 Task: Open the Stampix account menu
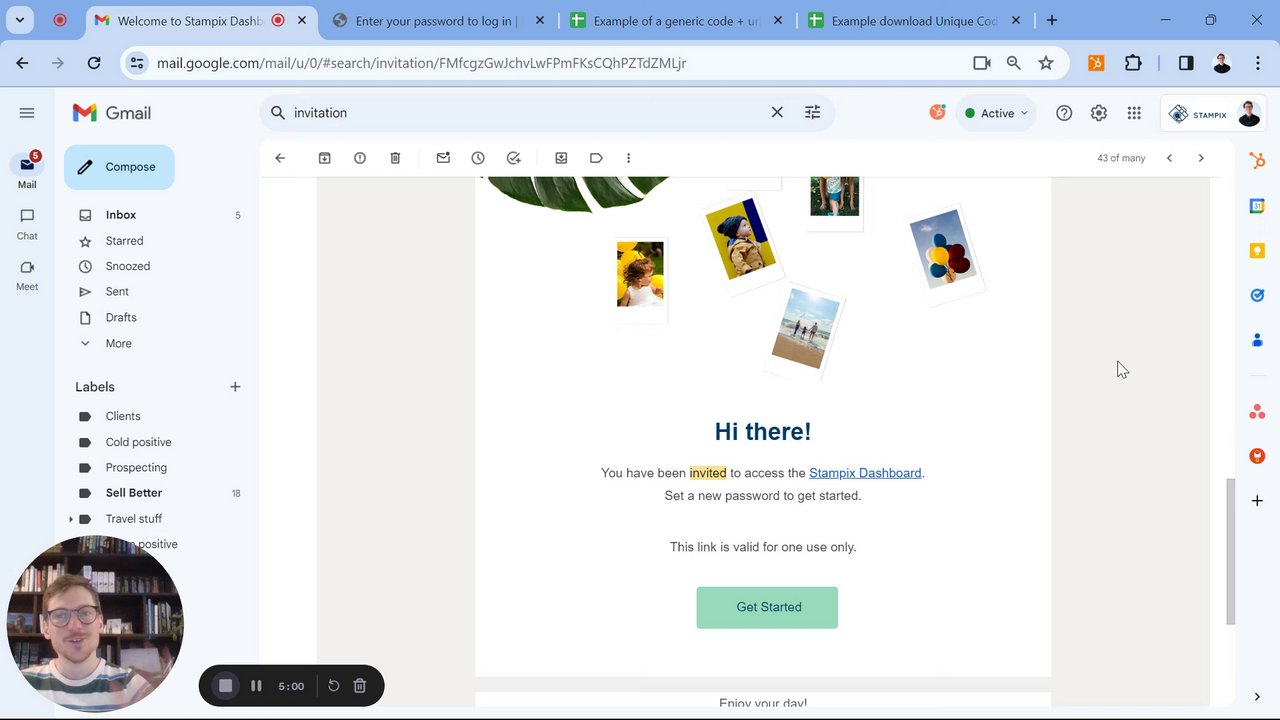1214,113
